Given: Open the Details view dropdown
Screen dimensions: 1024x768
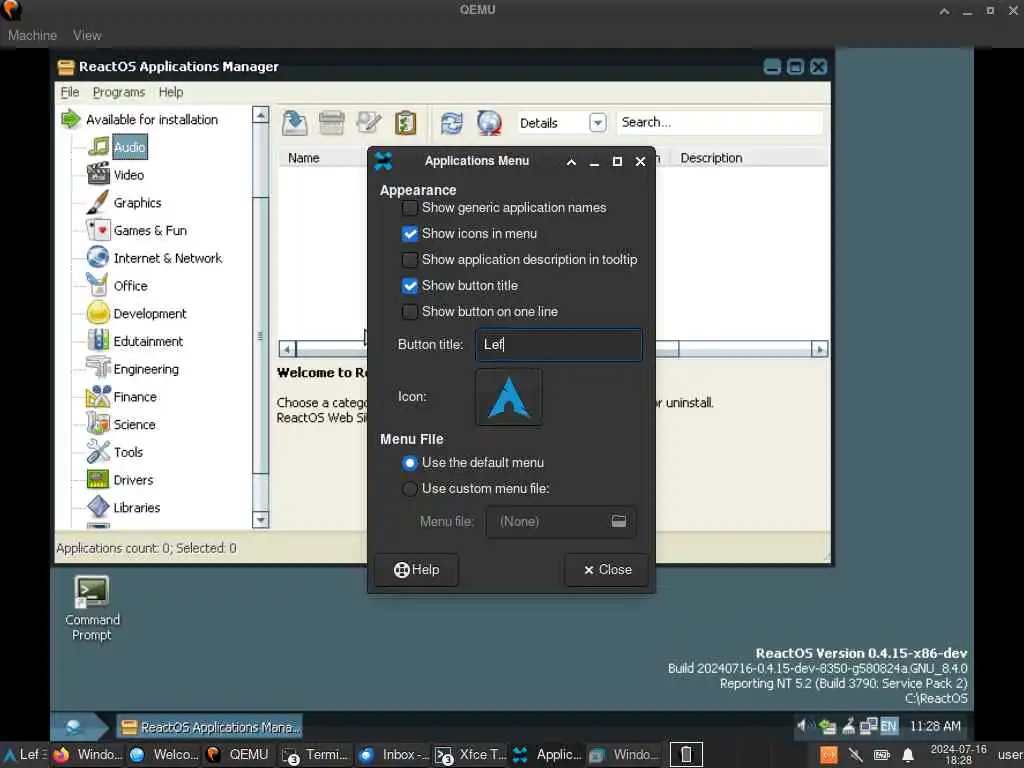Looking at the screenshot, I should (x=598, y=123).
